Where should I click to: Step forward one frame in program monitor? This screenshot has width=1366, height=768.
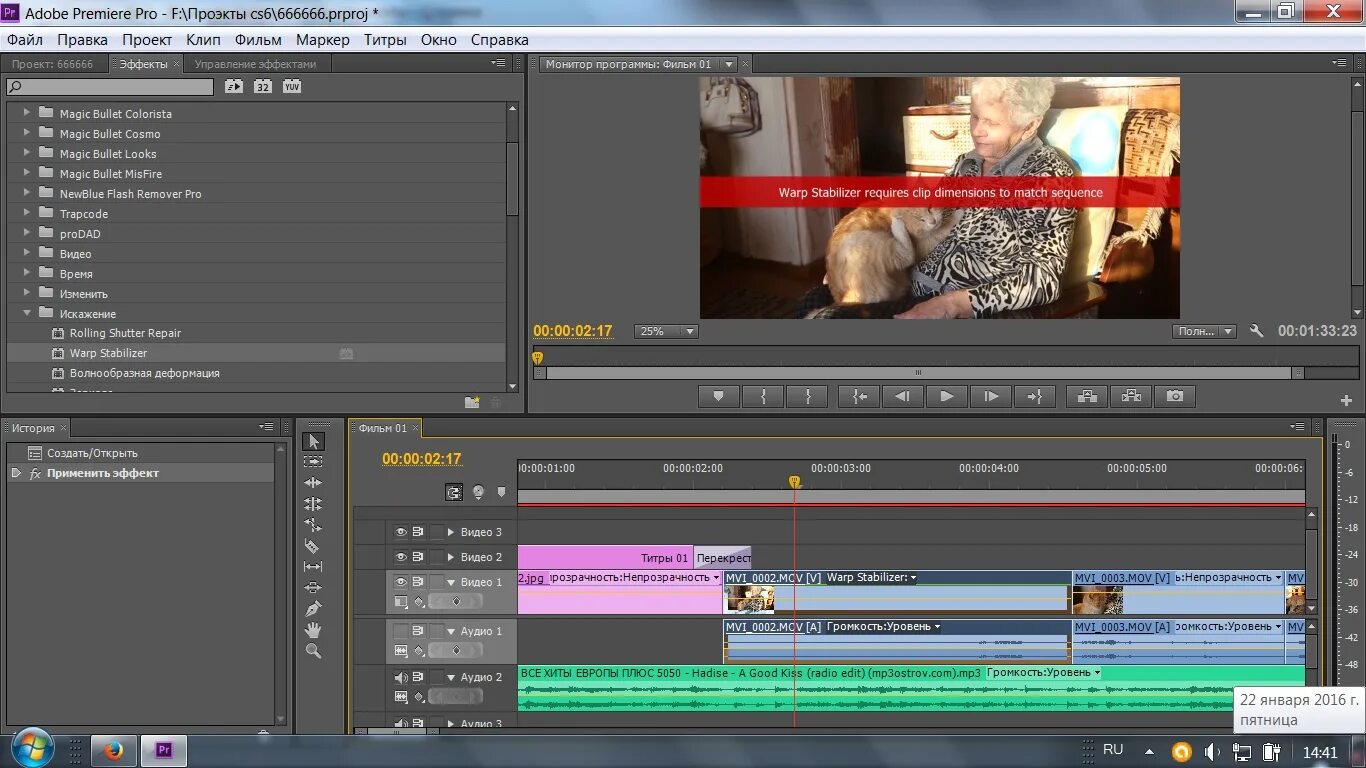coord(991,396)
